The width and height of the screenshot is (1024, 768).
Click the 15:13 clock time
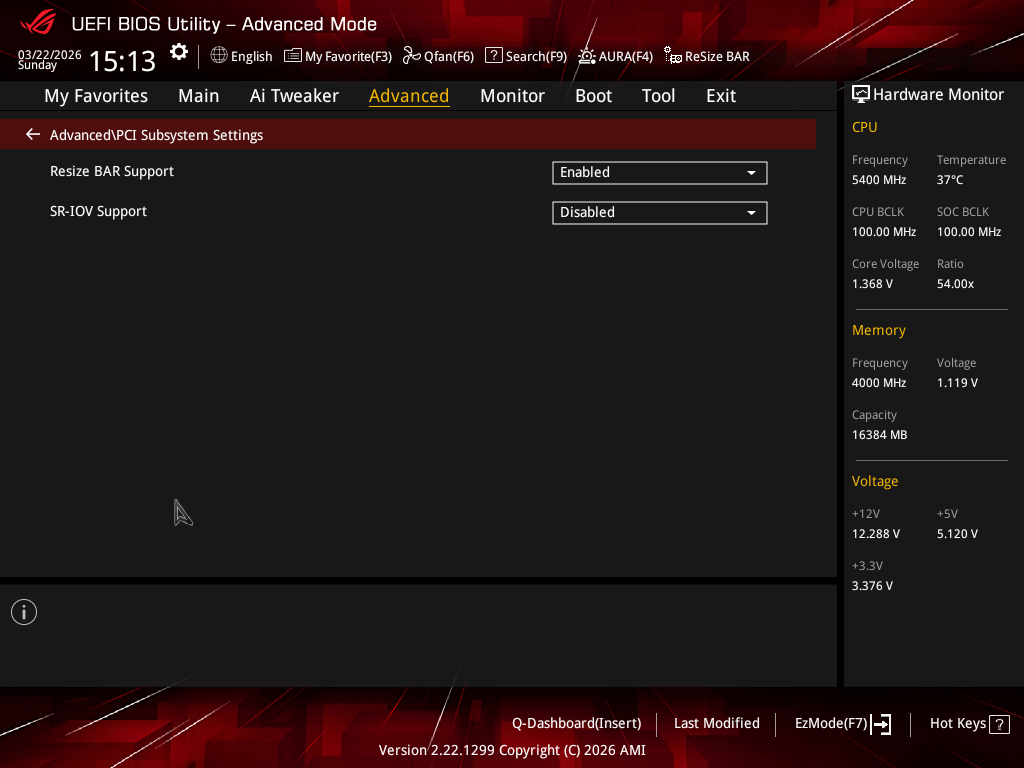[x=122, y=61]
